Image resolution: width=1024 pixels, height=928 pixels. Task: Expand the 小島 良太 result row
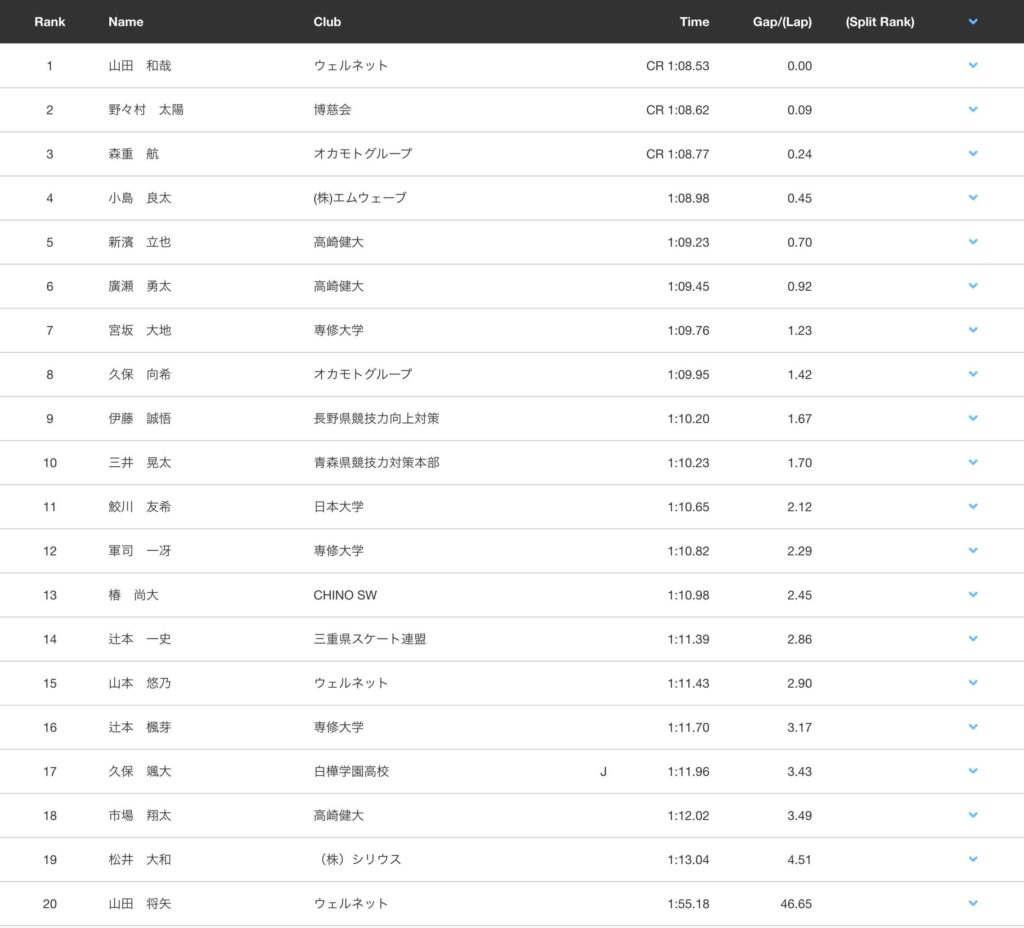(x=973, y=198)
